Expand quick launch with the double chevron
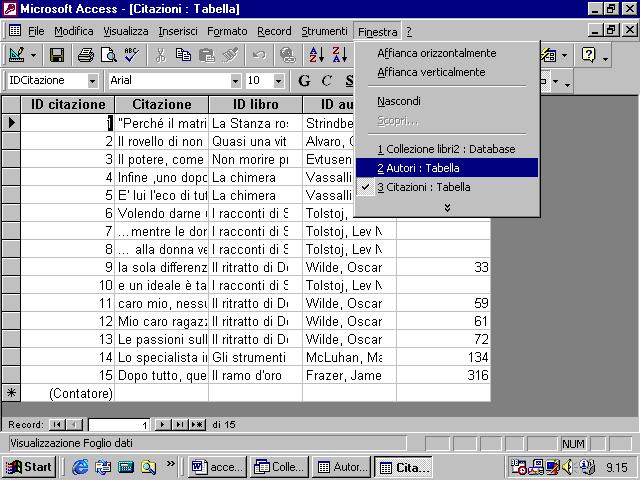 click(x=171, y=464)
